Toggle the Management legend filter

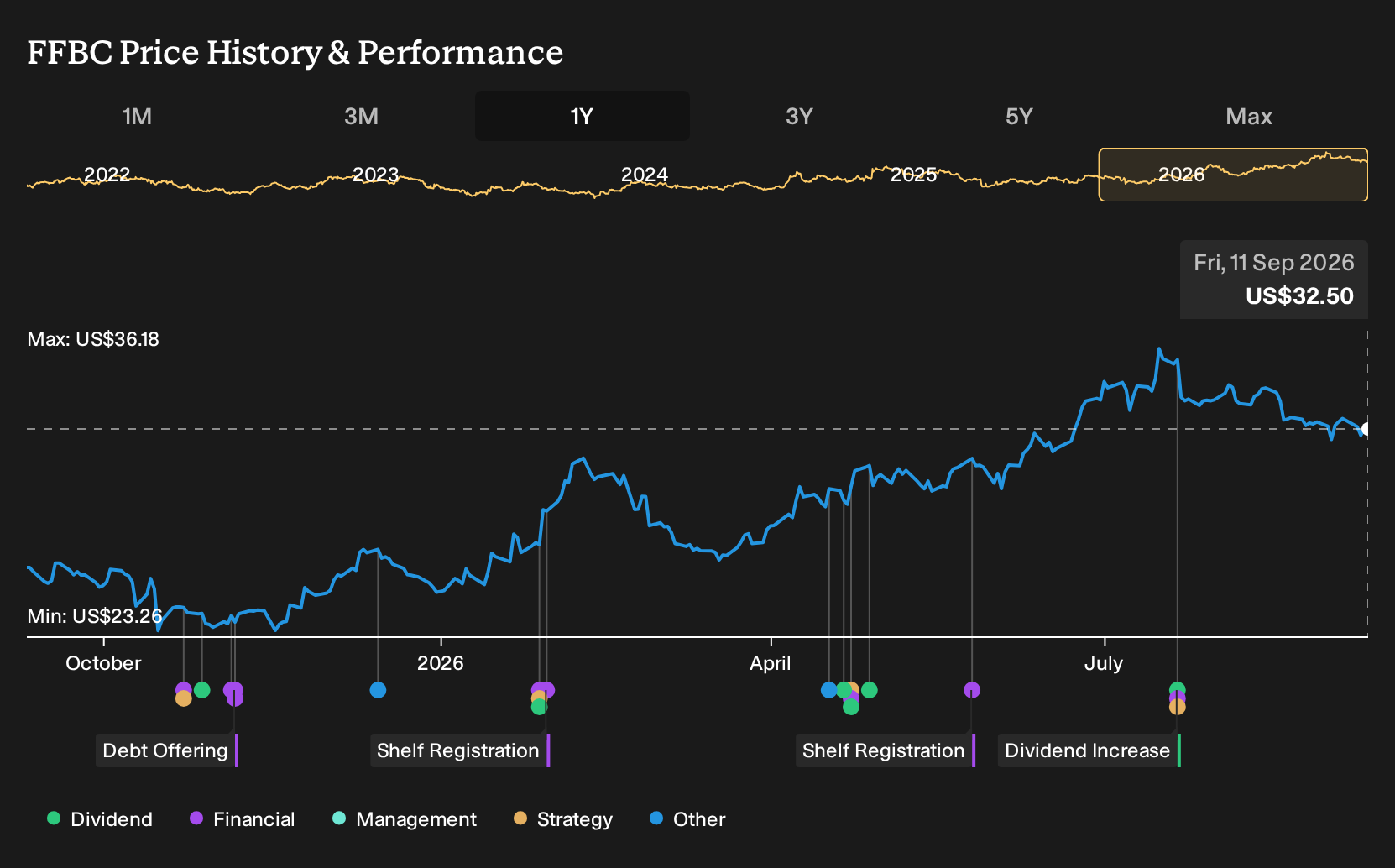click(405, 819)
